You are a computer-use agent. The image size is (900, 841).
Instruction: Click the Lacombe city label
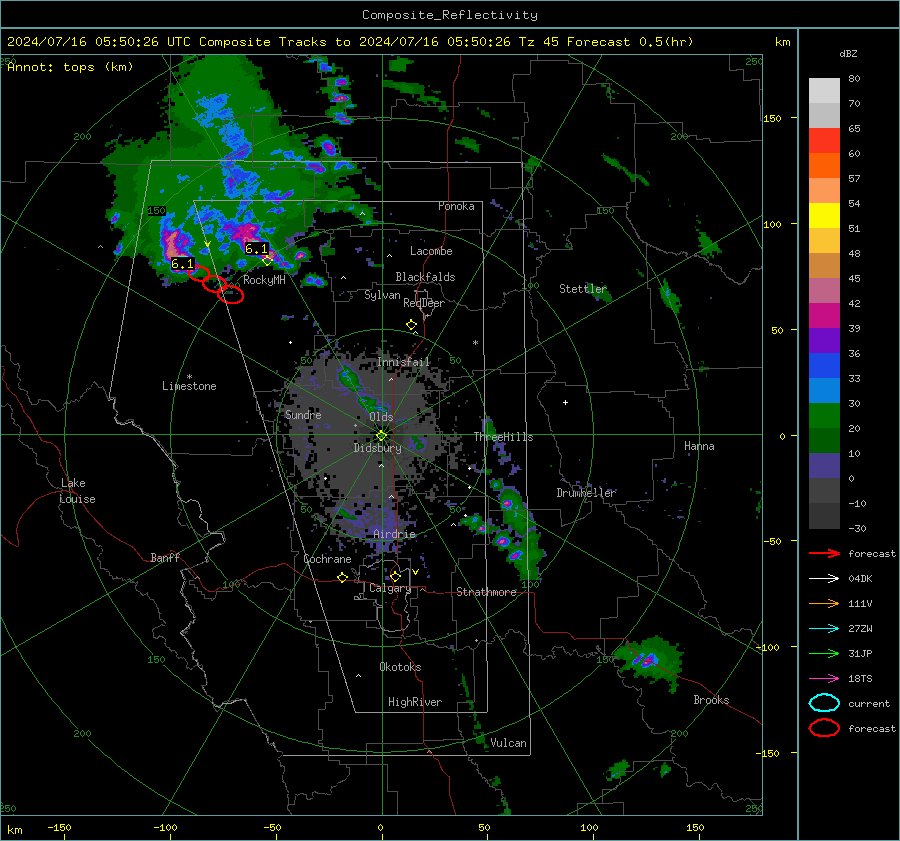[431, 251]
